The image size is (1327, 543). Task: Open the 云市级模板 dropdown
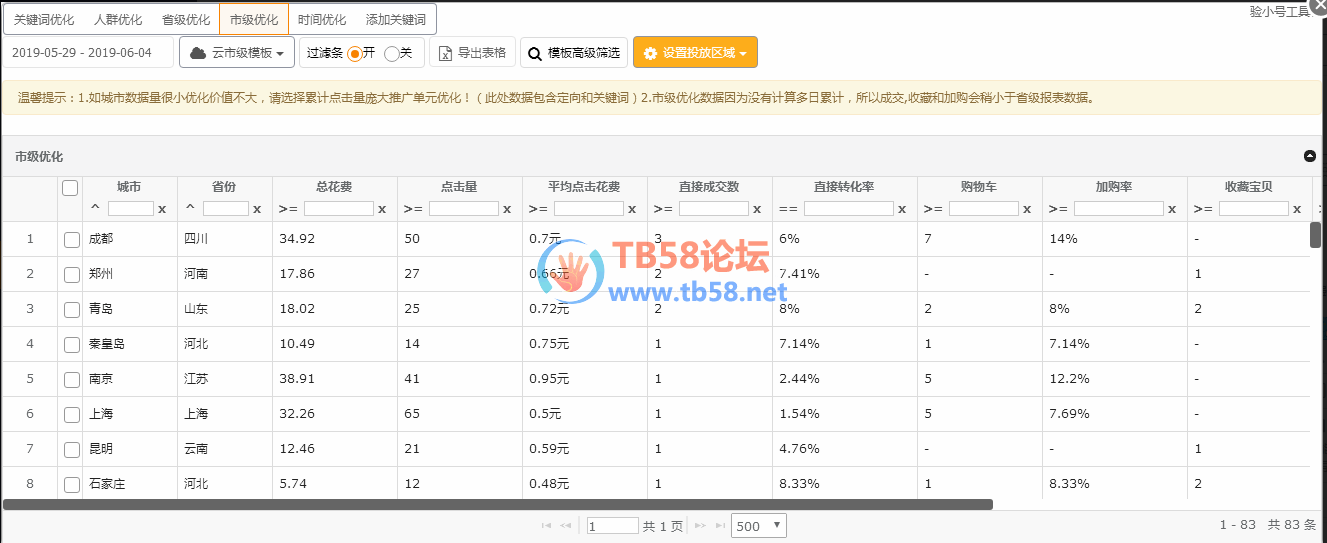pyautogui.click(x=237, y=53)
